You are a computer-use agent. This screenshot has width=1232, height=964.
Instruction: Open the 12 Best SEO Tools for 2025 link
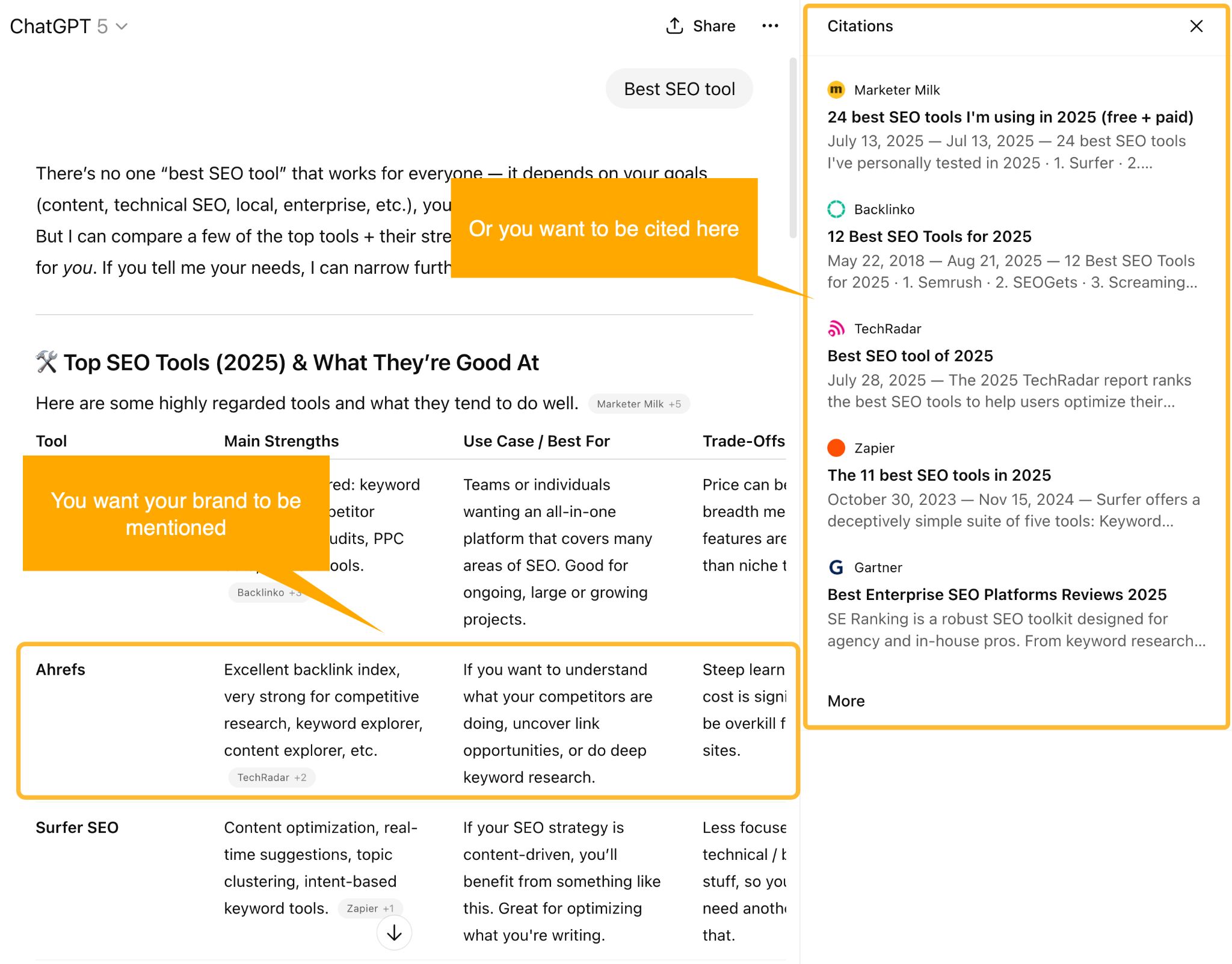tap(929, 236)
